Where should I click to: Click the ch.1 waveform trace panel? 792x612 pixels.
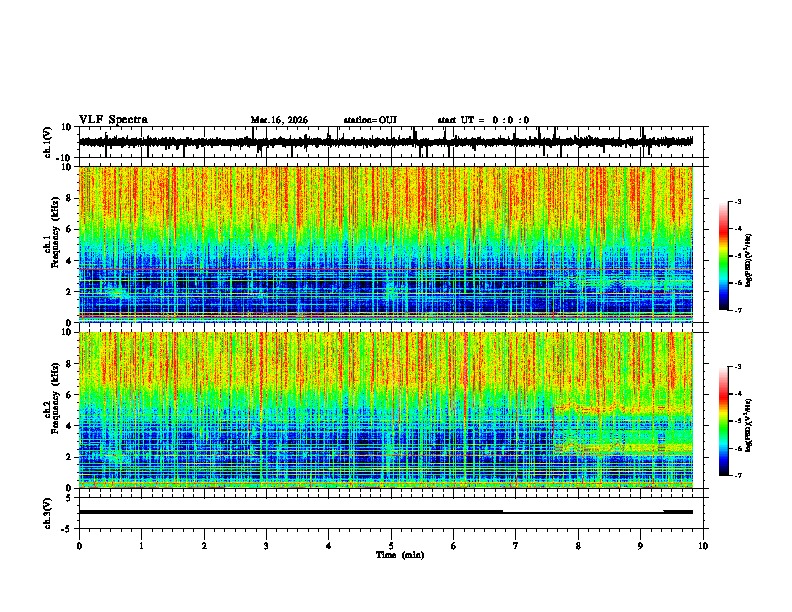(391, 142)
